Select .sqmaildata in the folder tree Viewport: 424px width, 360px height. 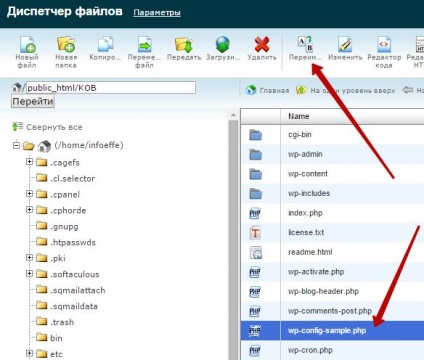(74, 306)
